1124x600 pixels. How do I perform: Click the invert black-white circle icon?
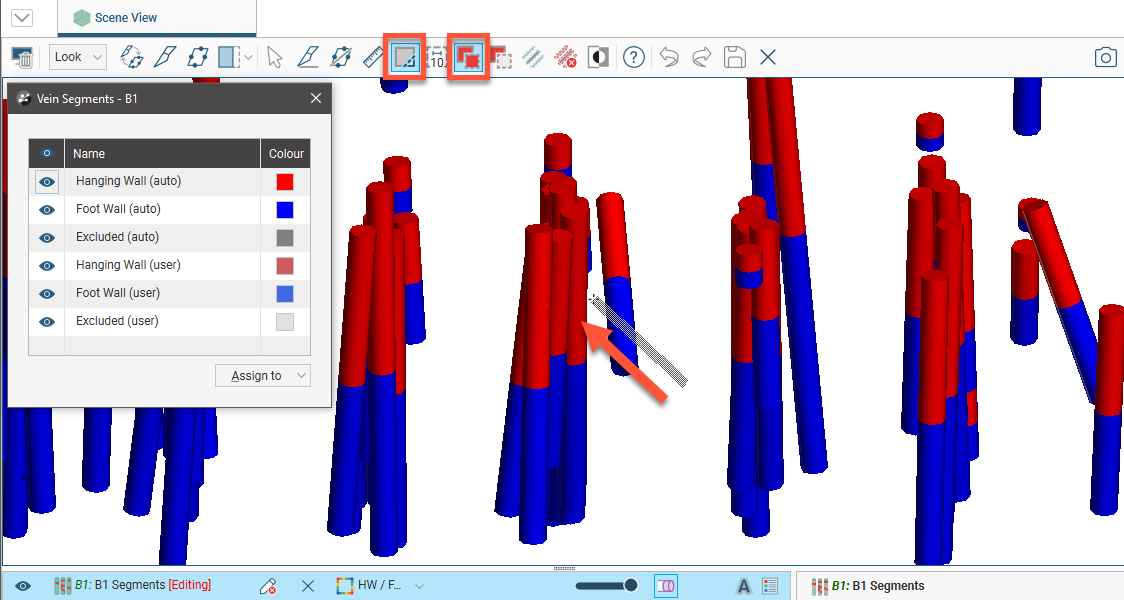[598, 57]
